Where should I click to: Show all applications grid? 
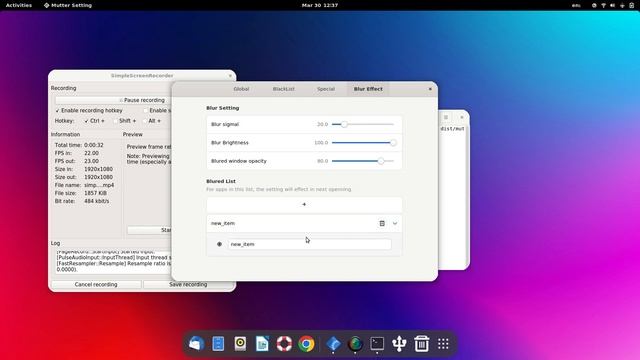point(443,344)
